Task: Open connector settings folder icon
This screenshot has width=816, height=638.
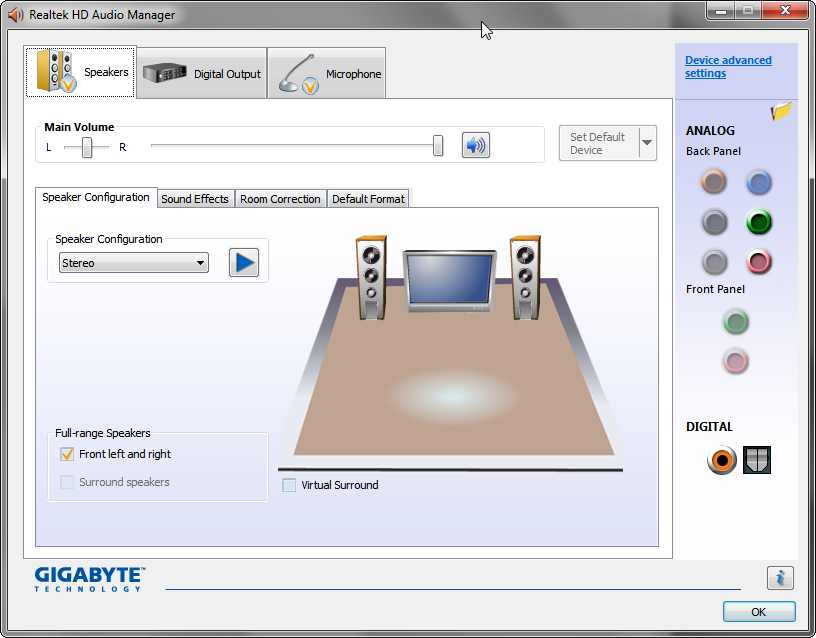Action: 781,111
